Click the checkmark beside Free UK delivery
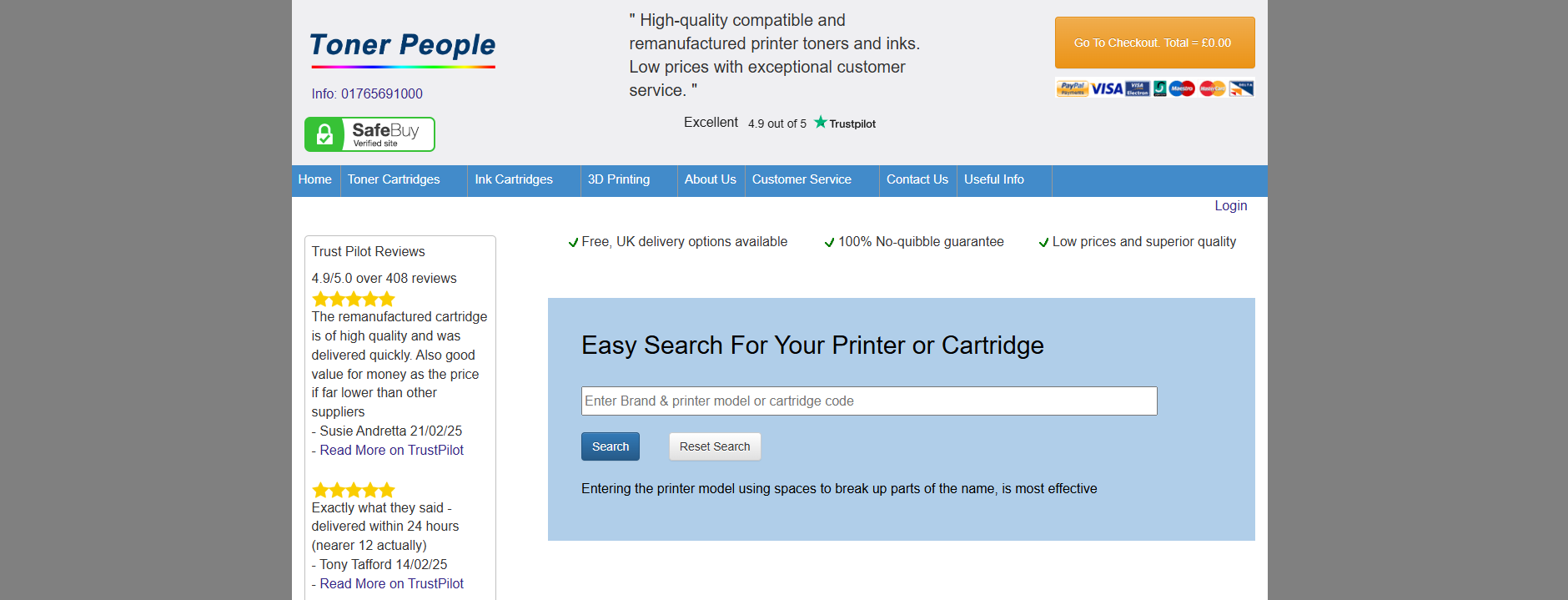This screenshot has width=1568, height=600. click(573, 243)
